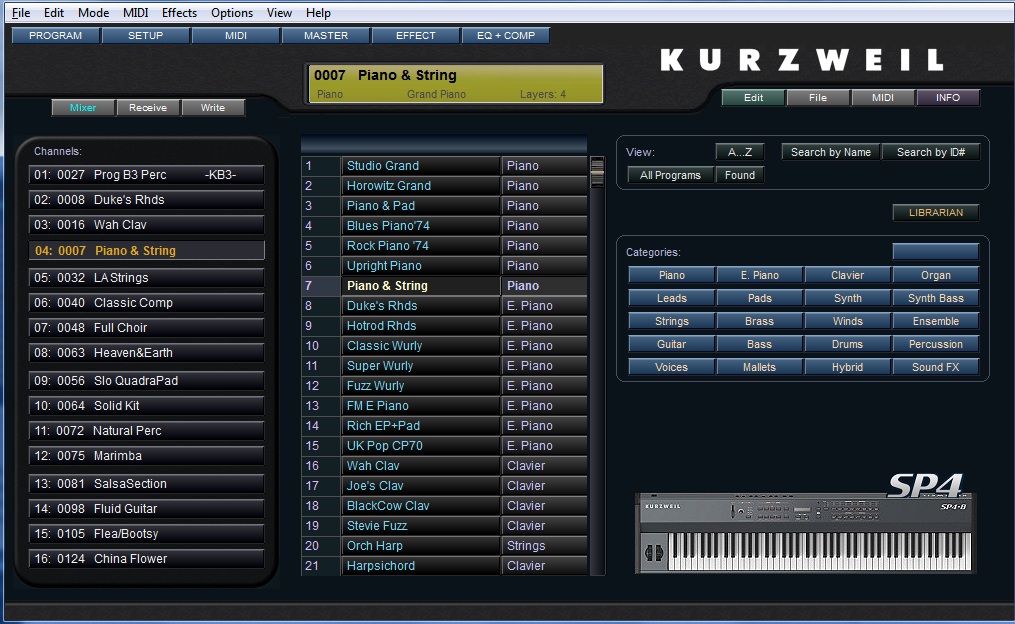The height and width of the screenshot is (624, 1015).
Task: Filter by the Sound FX category
Action: [935, 368]
